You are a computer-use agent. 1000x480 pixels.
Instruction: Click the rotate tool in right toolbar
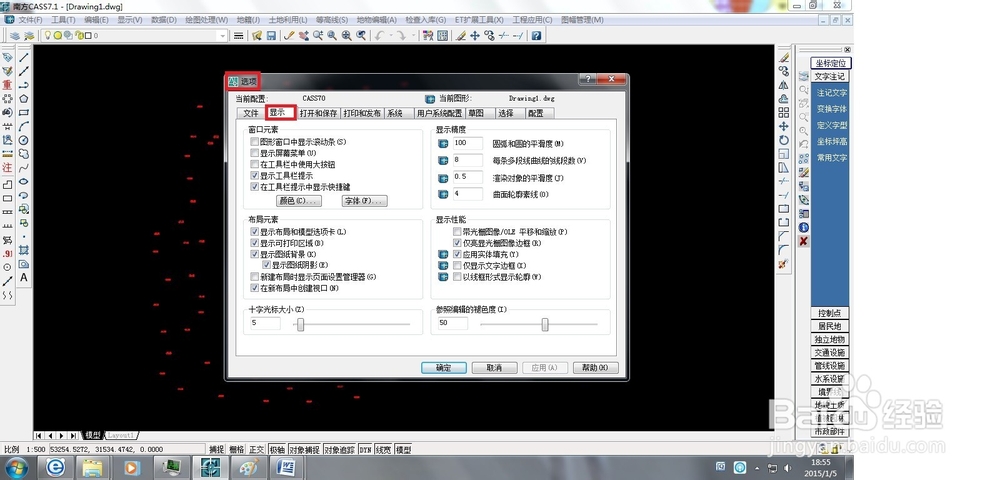(x=784, y=140)
